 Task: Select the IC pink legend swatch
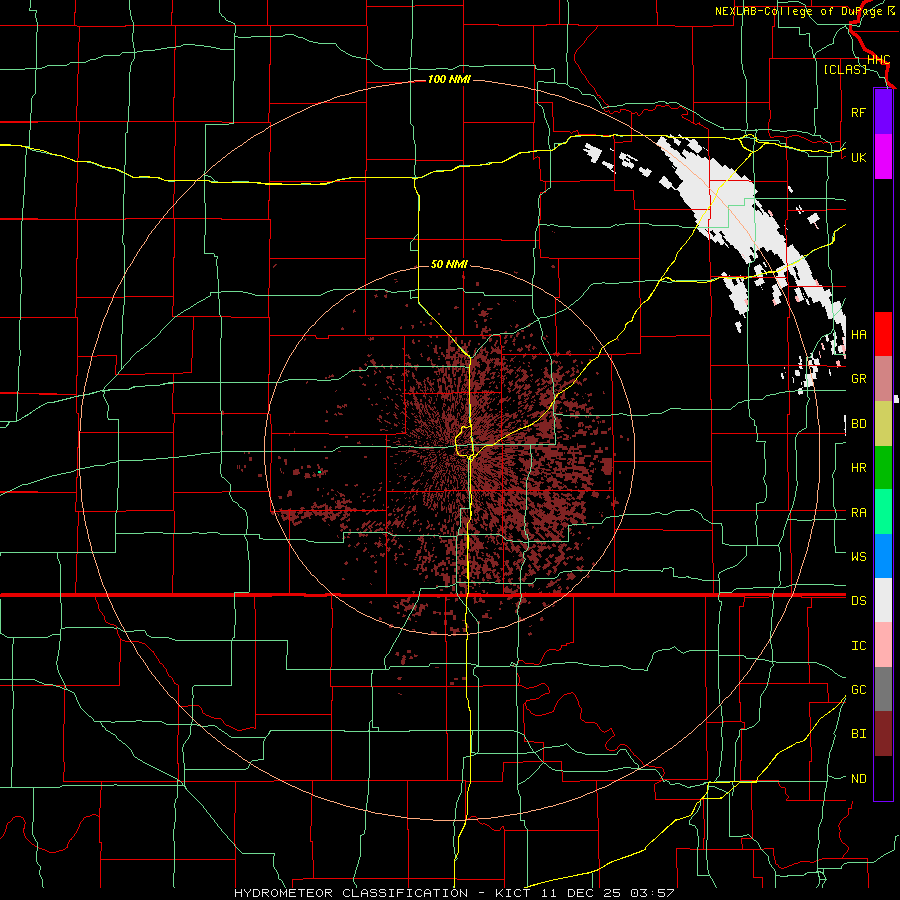tap(883, 645)
